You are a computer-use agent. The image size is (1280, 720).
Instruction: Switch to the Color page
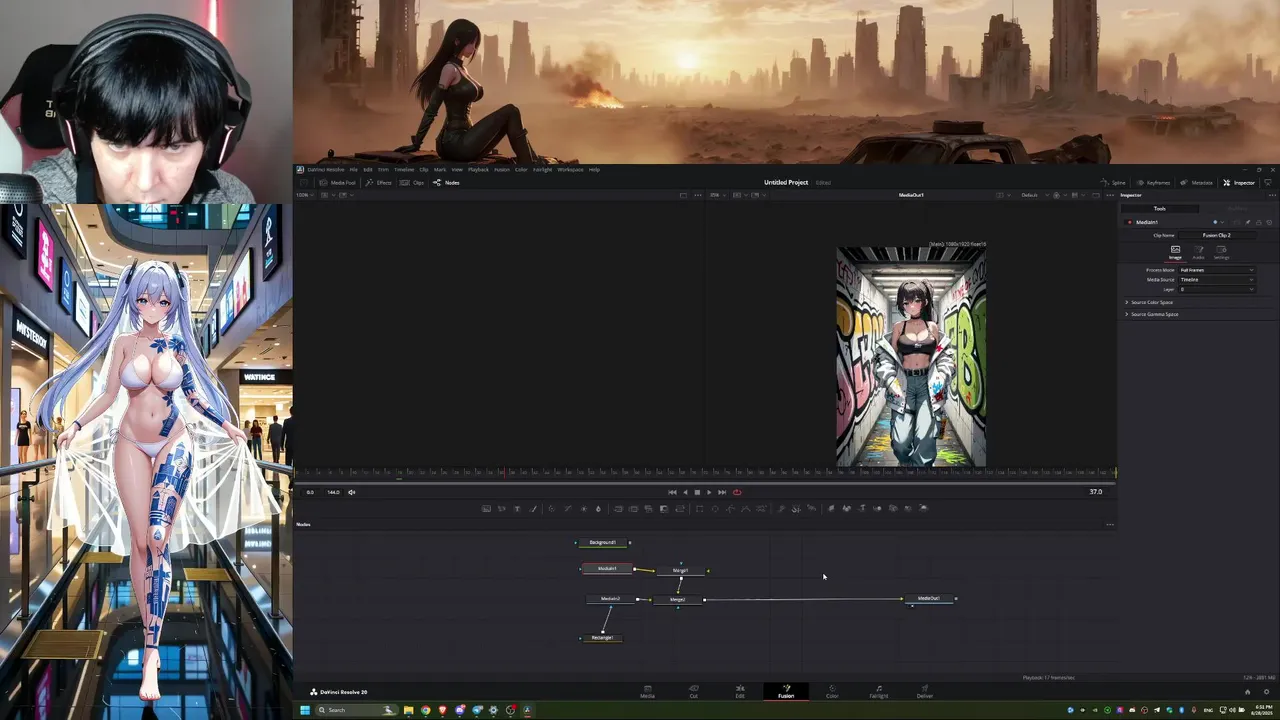click(832, 691)
